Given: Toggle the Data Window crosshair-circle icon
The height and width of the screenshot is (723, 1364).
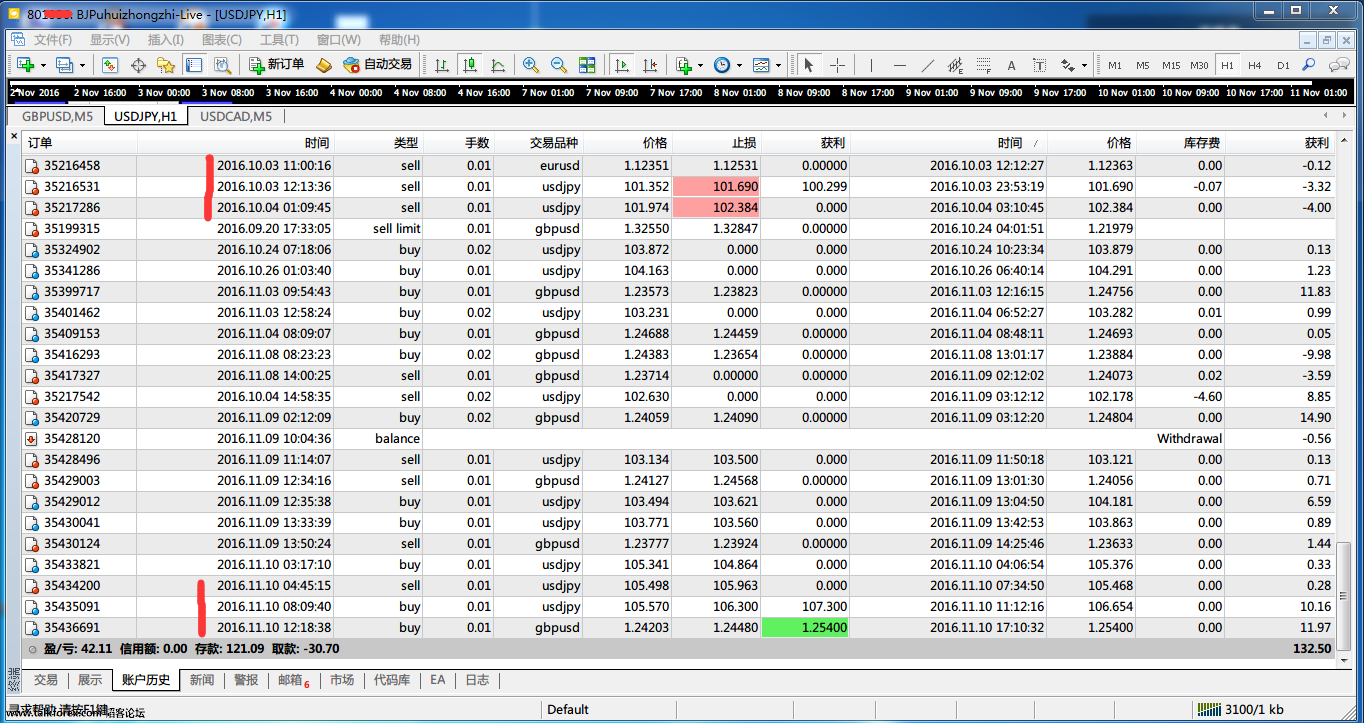Looking at the screenshot, I should click(x=138, y=65).
